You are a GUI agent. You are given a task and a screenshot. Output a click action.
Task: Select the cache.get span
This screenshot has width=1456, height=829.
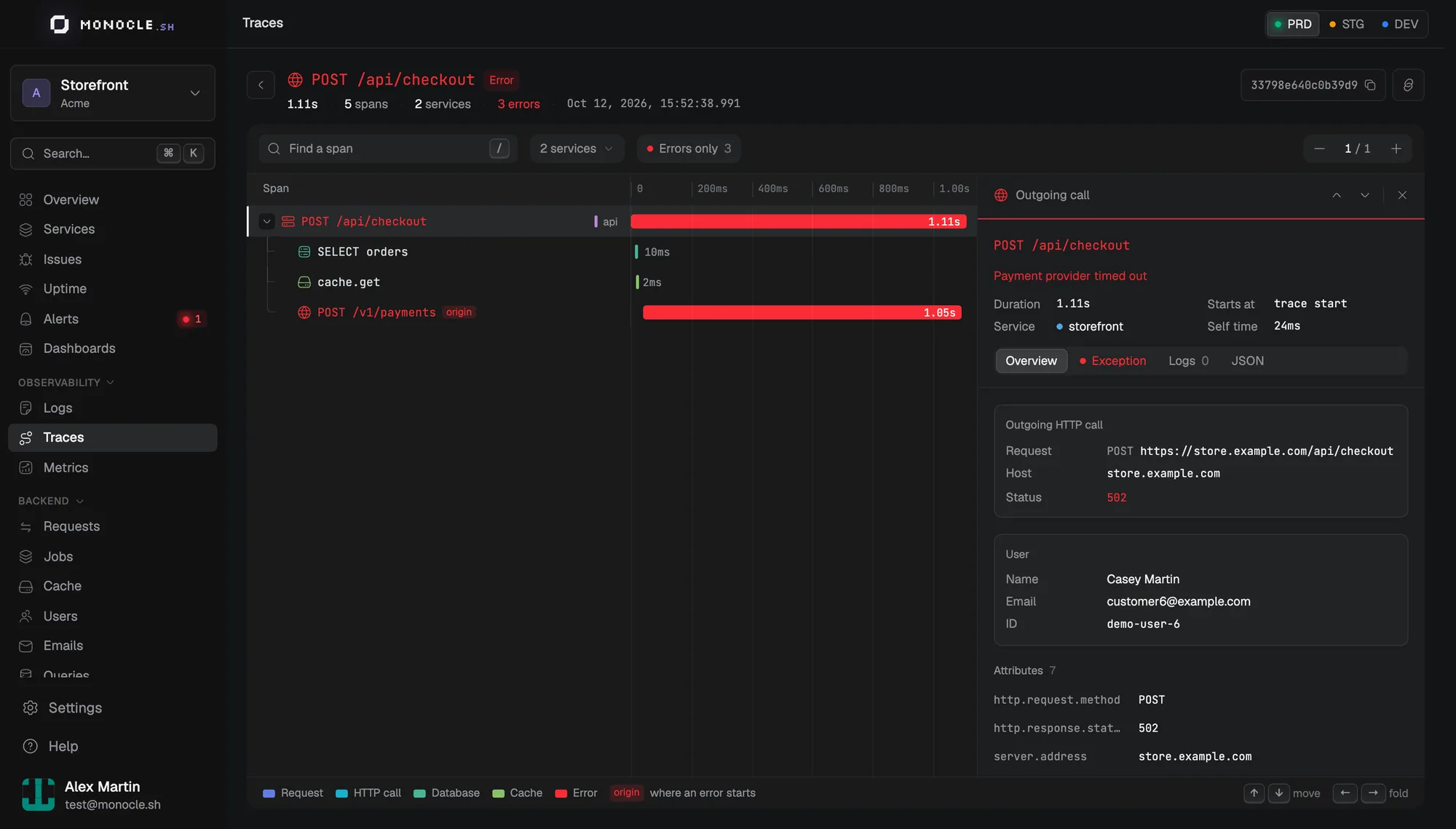click(612, 282)
